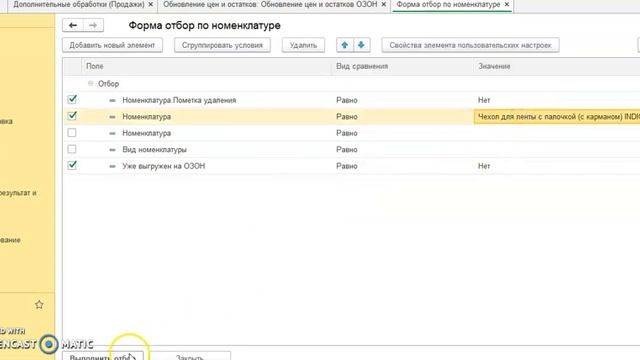Click 'Выполнить отбор' button at bottom

(x=103, y=356)
